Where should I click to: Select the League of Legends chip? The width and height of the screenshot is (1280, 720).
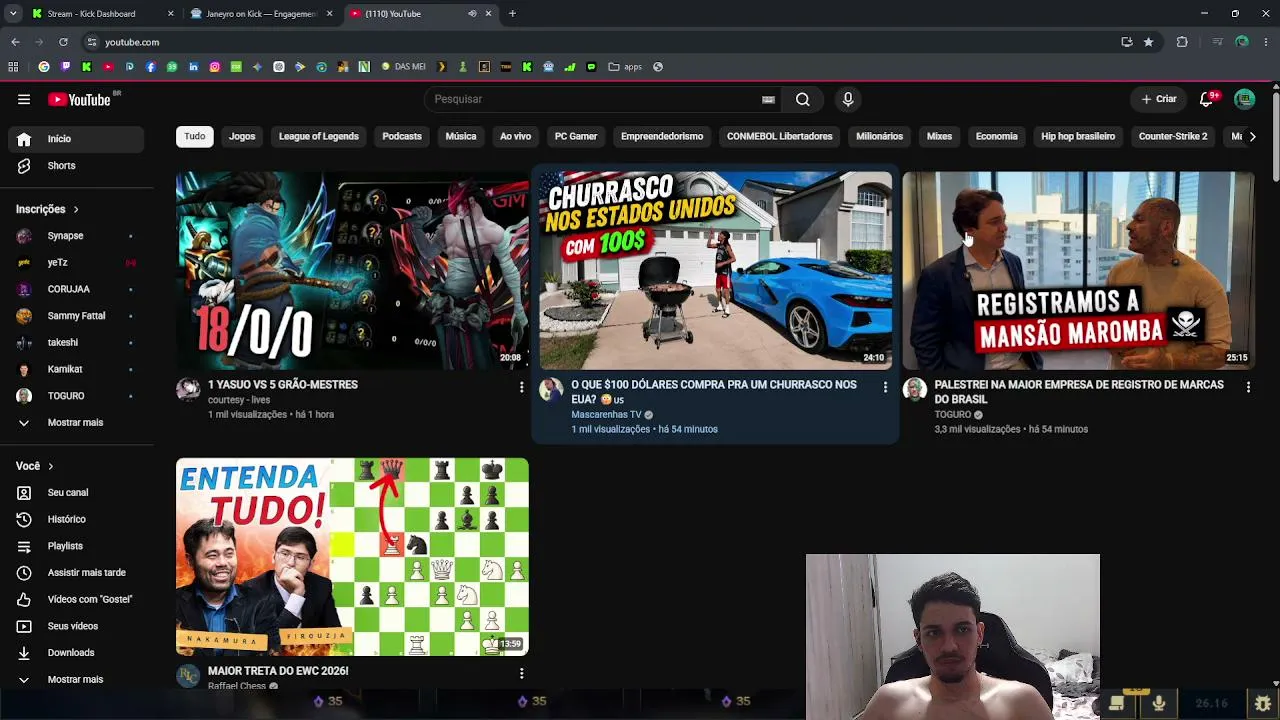click(319, 136)
